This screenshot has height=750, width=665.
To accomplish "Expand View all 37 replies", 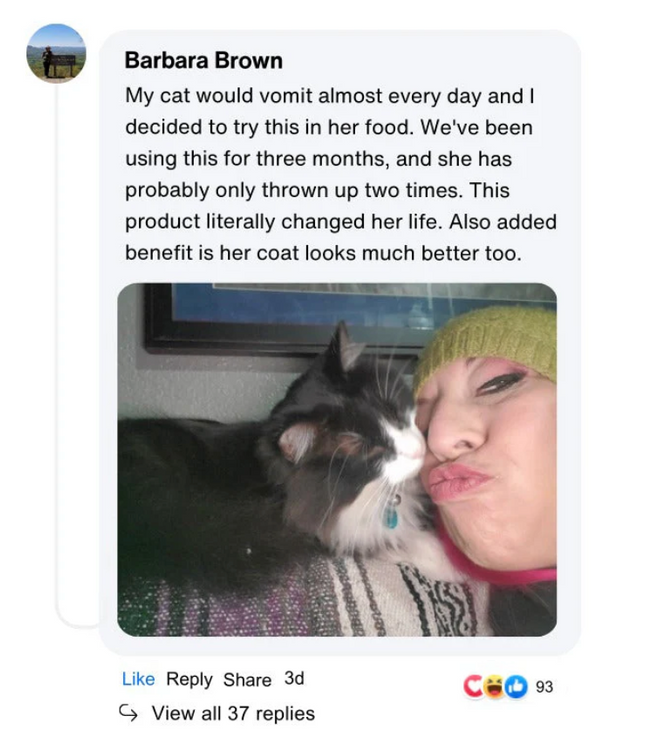I will (233, 713).
